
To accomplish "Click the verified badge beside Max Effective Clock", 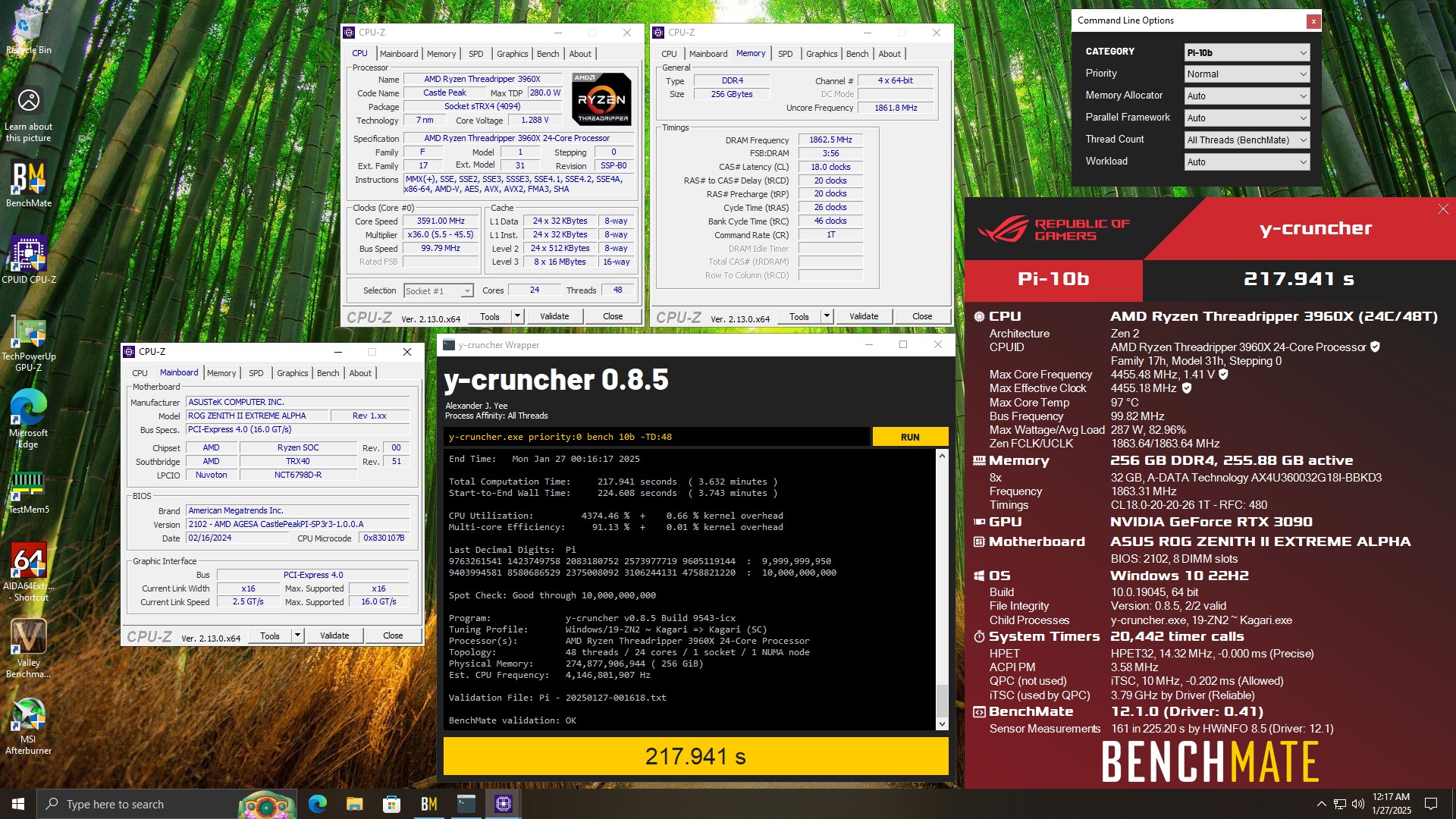I will click(x=1187, y=388).
